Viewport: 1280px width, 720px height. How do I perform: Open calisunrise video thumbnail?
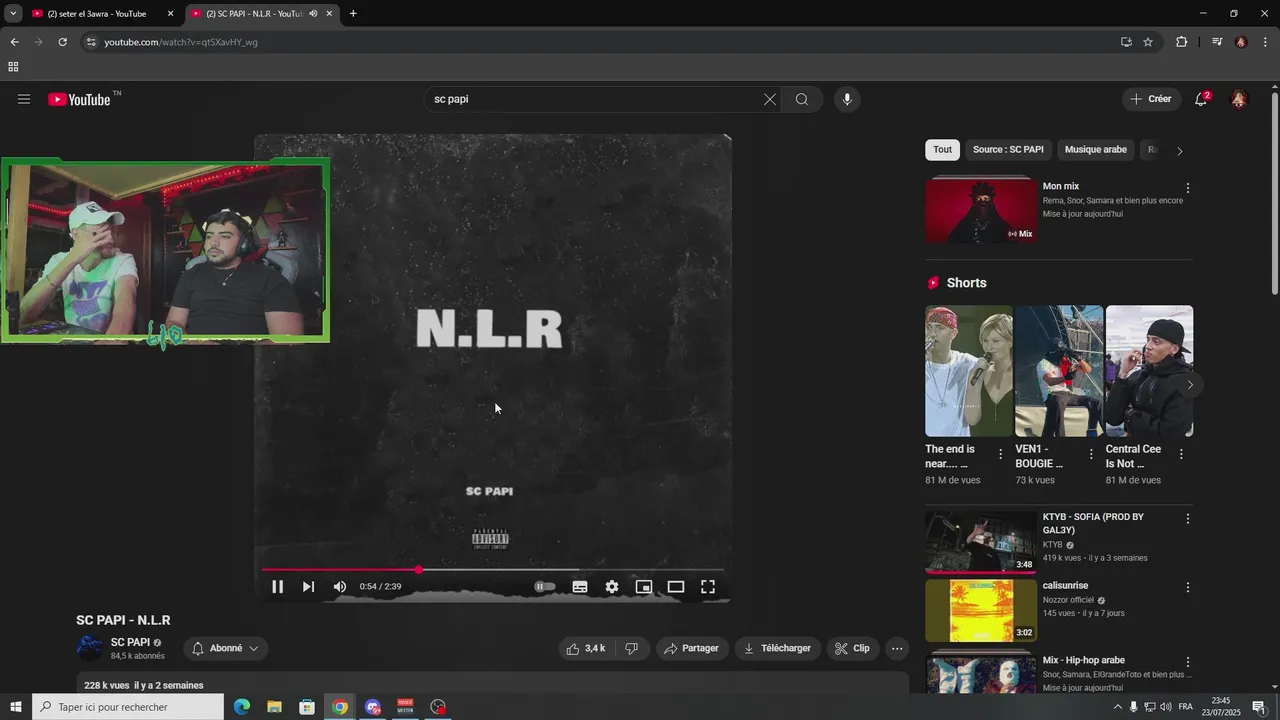(x=981, y=610)
